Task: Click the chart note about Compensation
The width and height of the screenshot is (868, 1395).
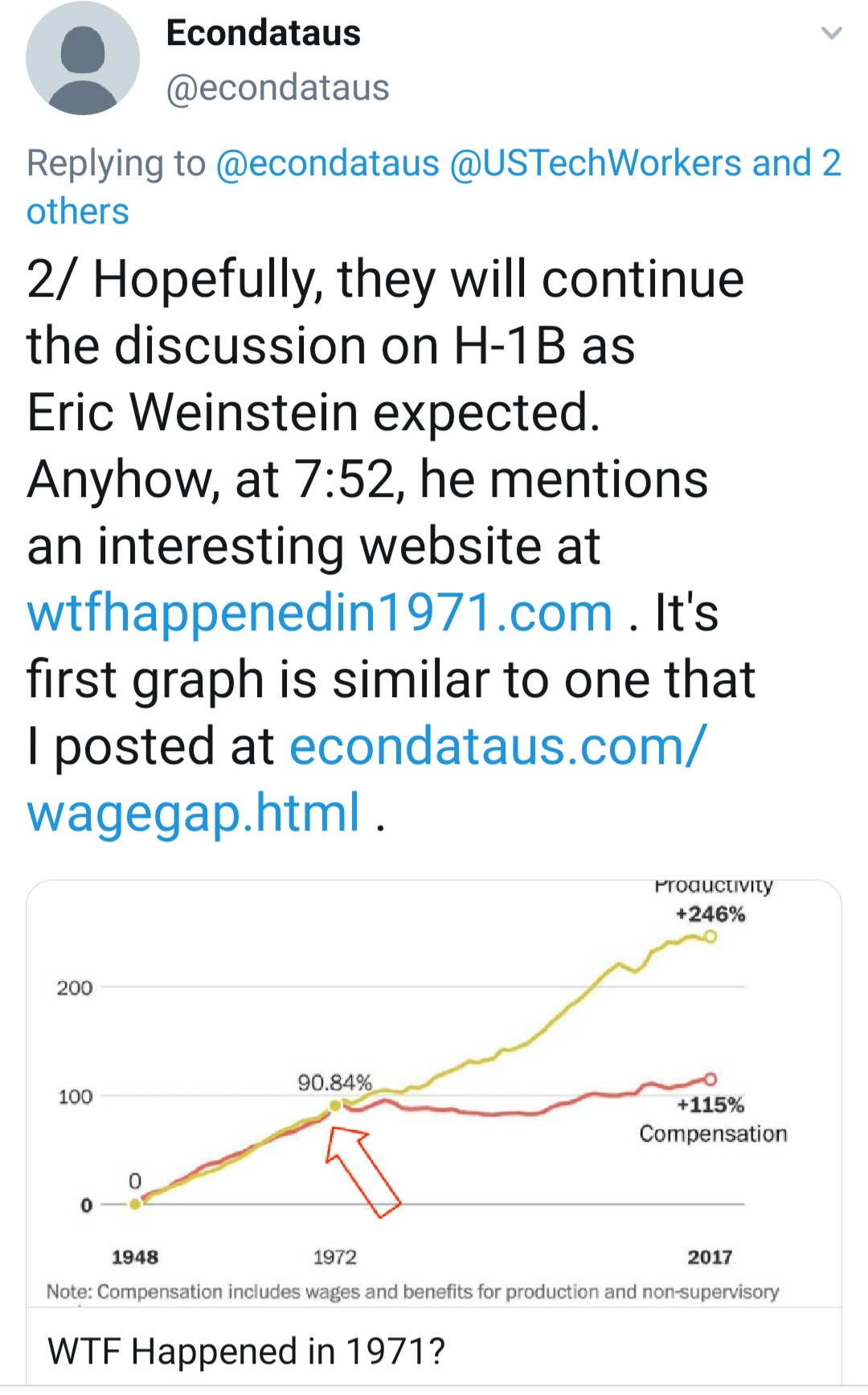Action: (x=412, y=1291)
